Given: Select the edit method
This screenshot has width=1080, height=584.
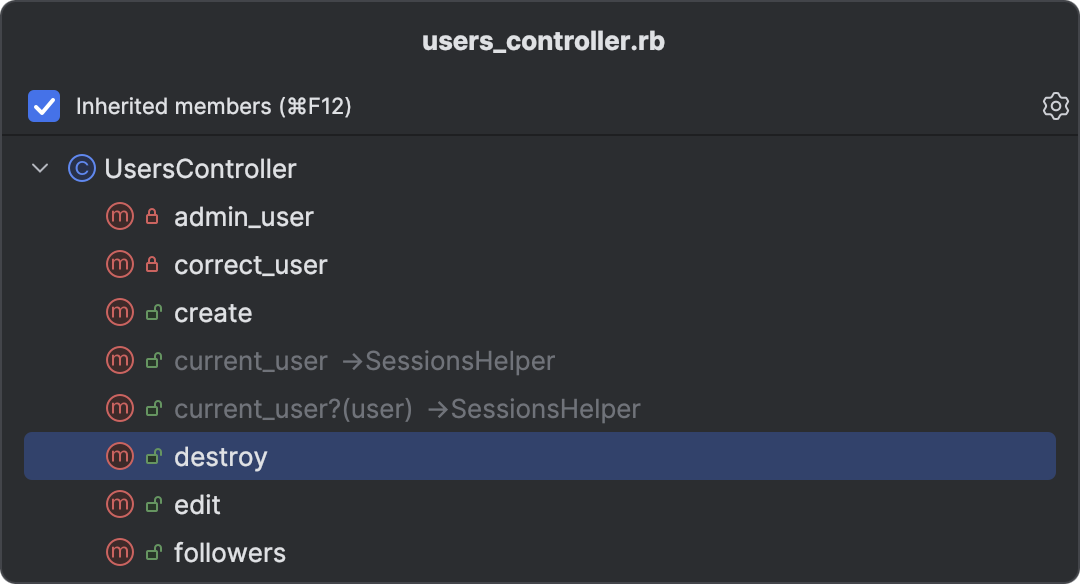Looking at the screenshot, I should point(197,505).
